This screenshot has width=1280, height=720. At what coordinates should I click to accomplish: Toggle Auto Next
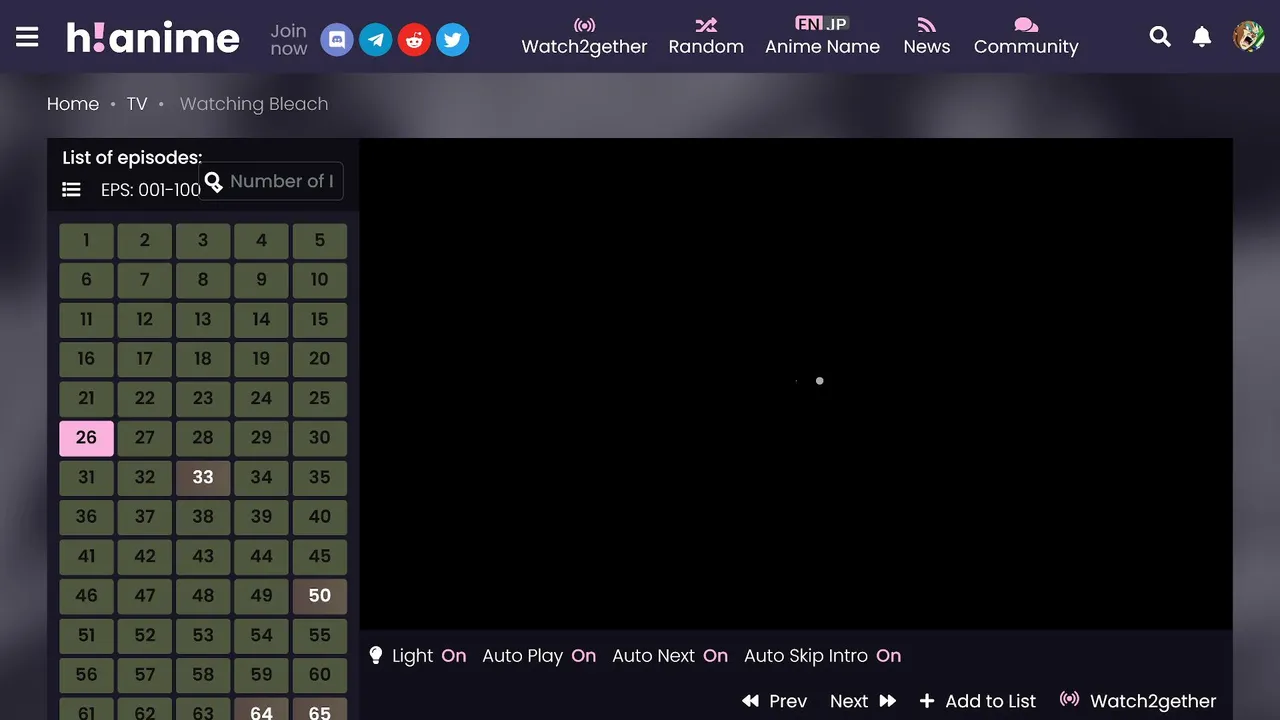[670, 656]
